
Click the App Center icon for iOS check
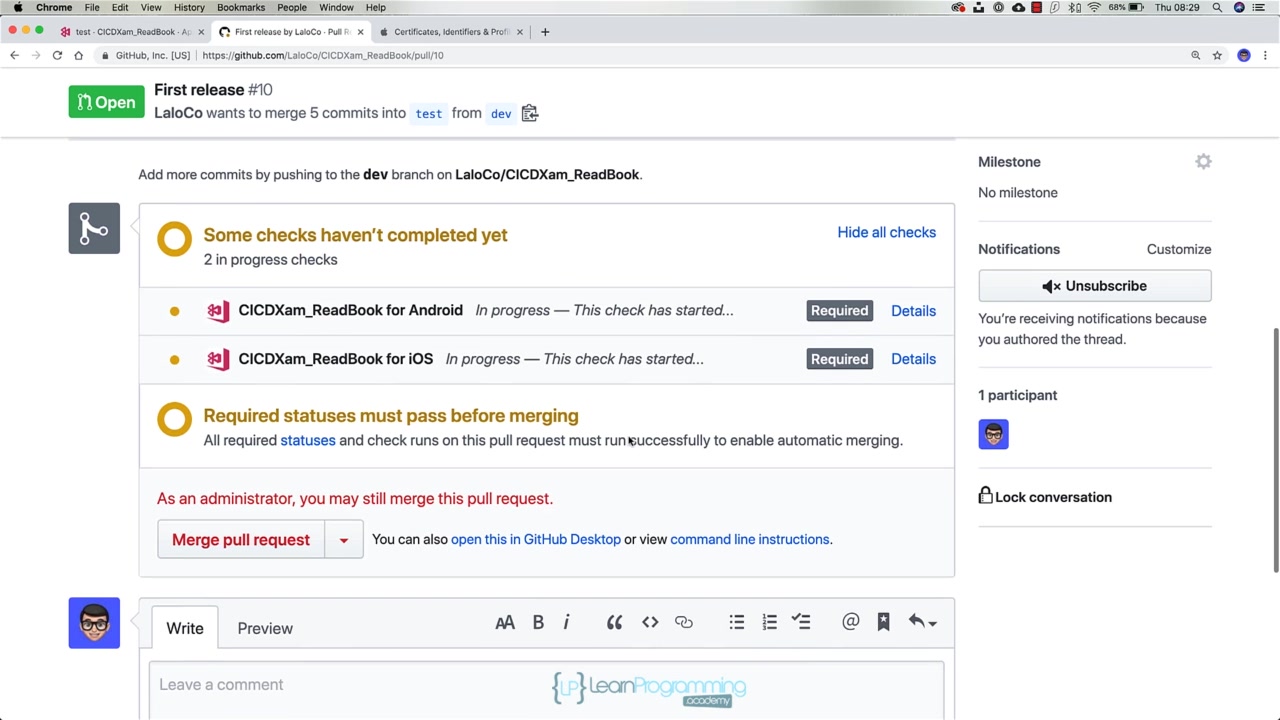pyautogui.click(x=218, y=359)
